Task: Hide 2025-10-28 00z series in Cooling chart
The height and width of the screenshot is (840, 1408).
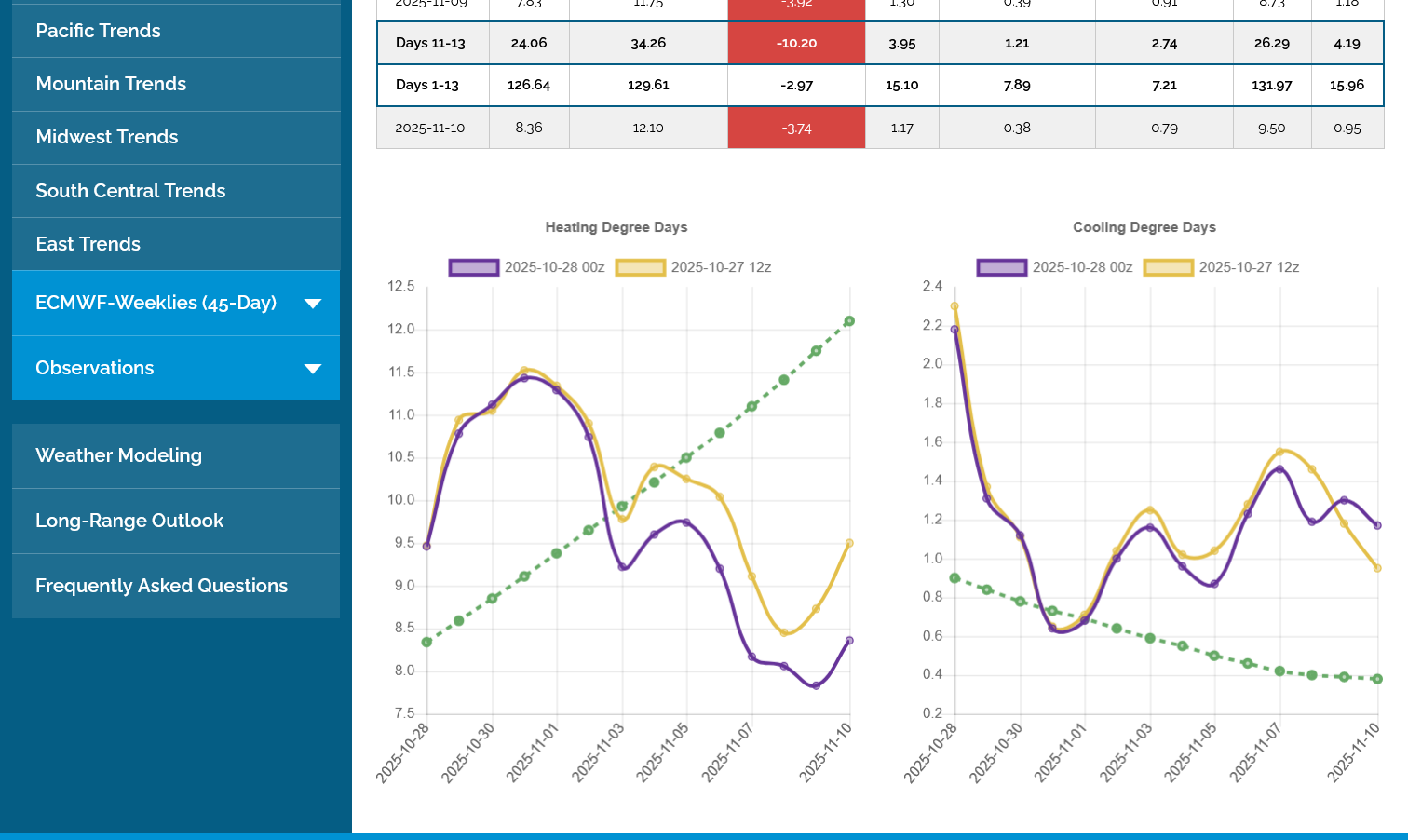Action: [1055, 267]
